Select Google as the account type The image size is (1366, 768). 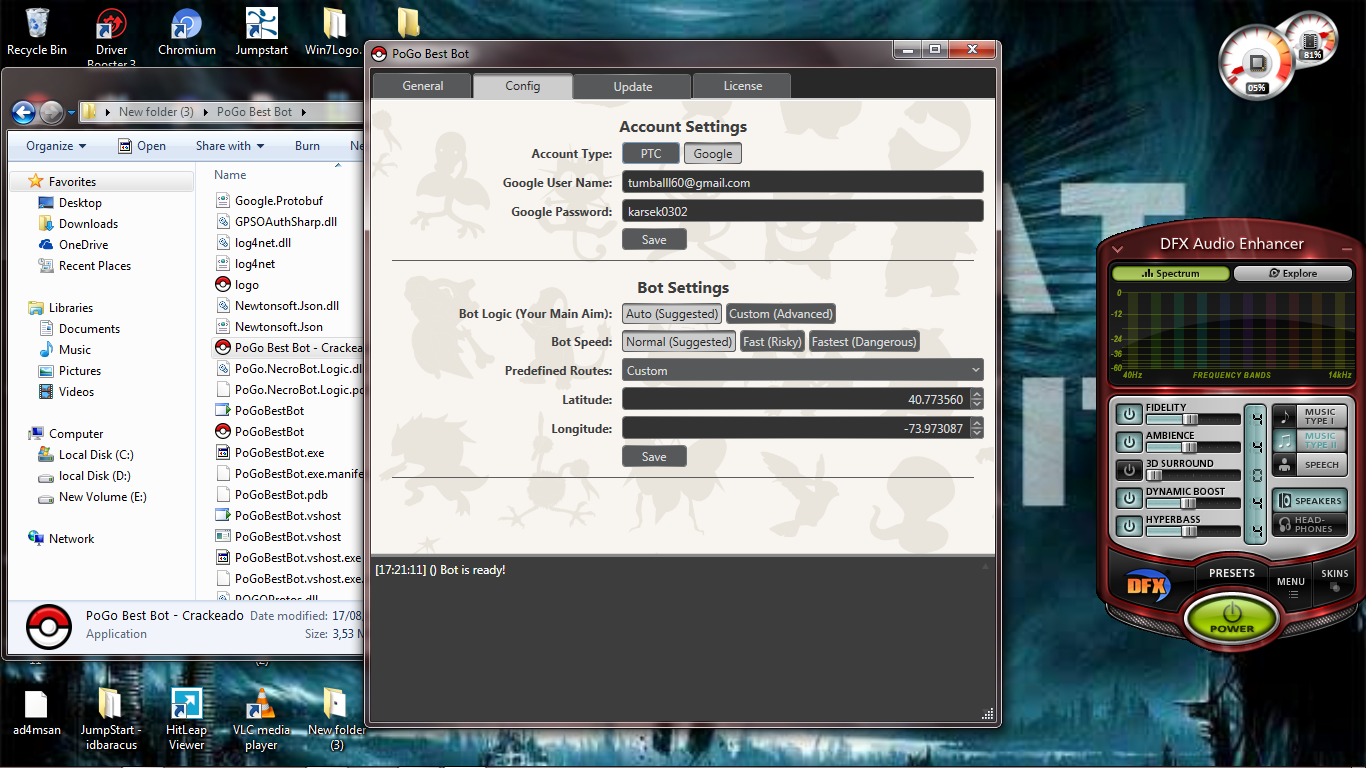[713, 153]
